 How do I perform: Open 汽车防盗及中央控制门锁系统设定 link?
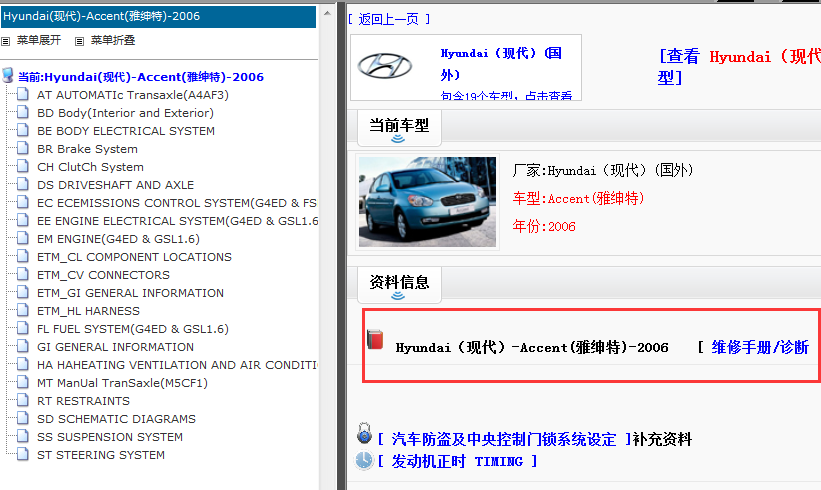coord(504,439)
